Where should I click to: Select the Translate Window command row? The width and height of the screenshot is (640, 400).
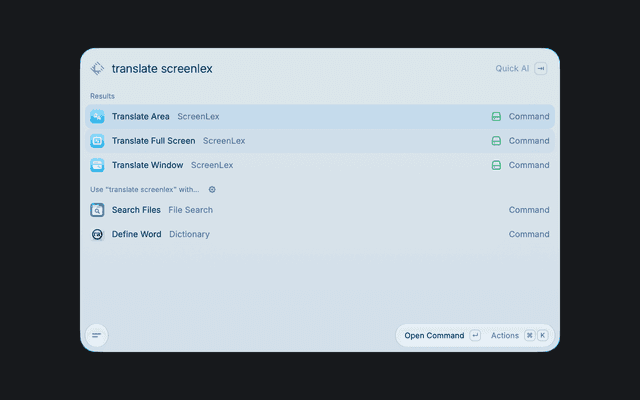tap(320, 165)
